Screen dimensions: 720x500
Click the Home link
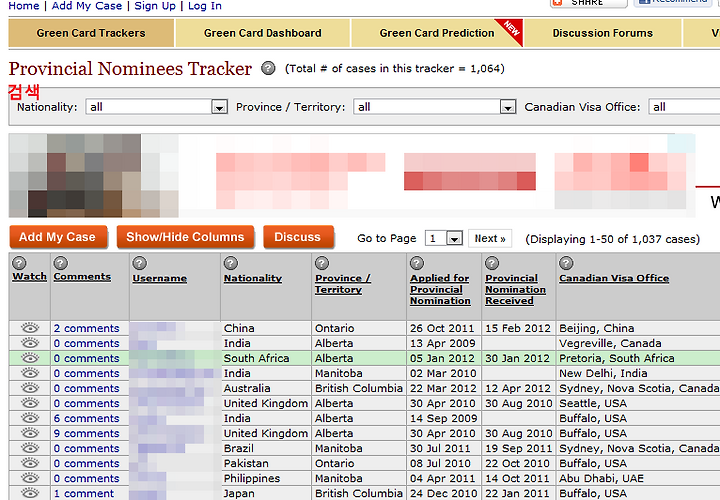[x=24, y=6]
